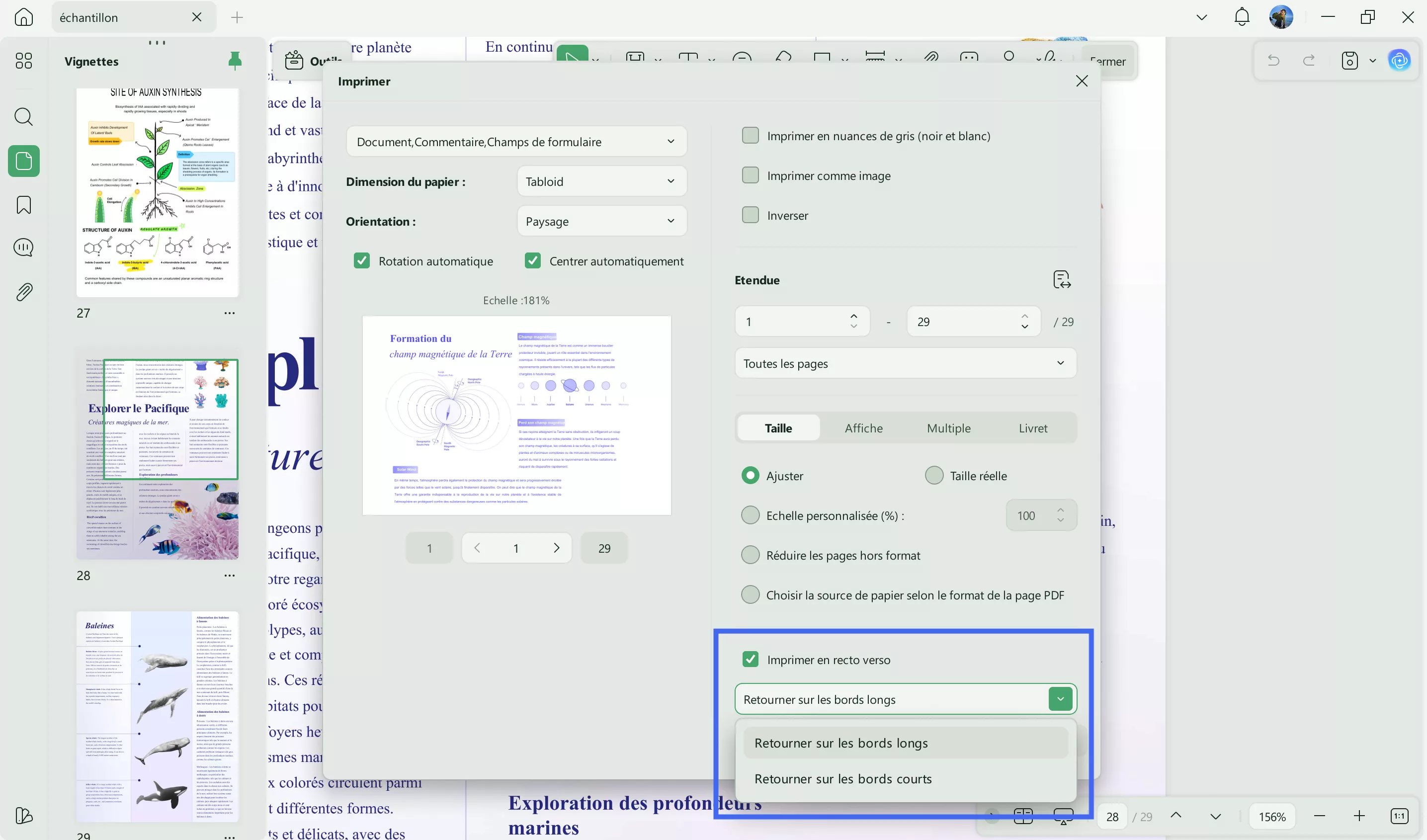Uncheck Rotation automatique

(362, 261)
